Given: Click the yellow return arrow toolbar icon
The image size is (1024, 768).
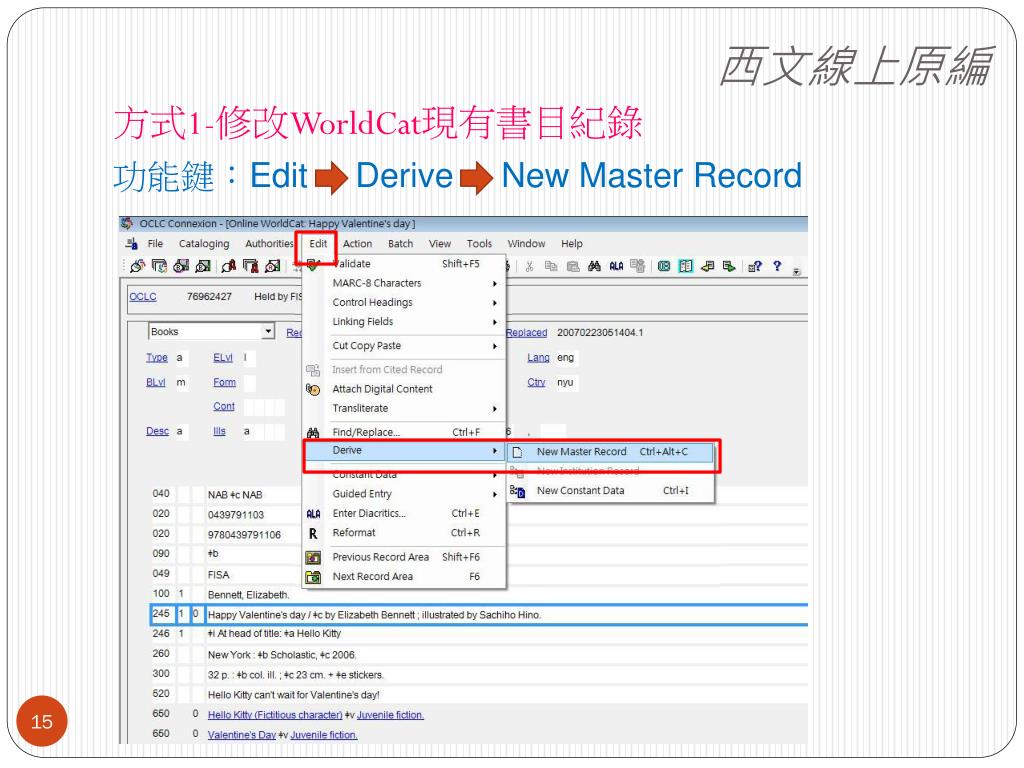Looking at the screenshot, I should pyautogui.click(x=707, y=266).
